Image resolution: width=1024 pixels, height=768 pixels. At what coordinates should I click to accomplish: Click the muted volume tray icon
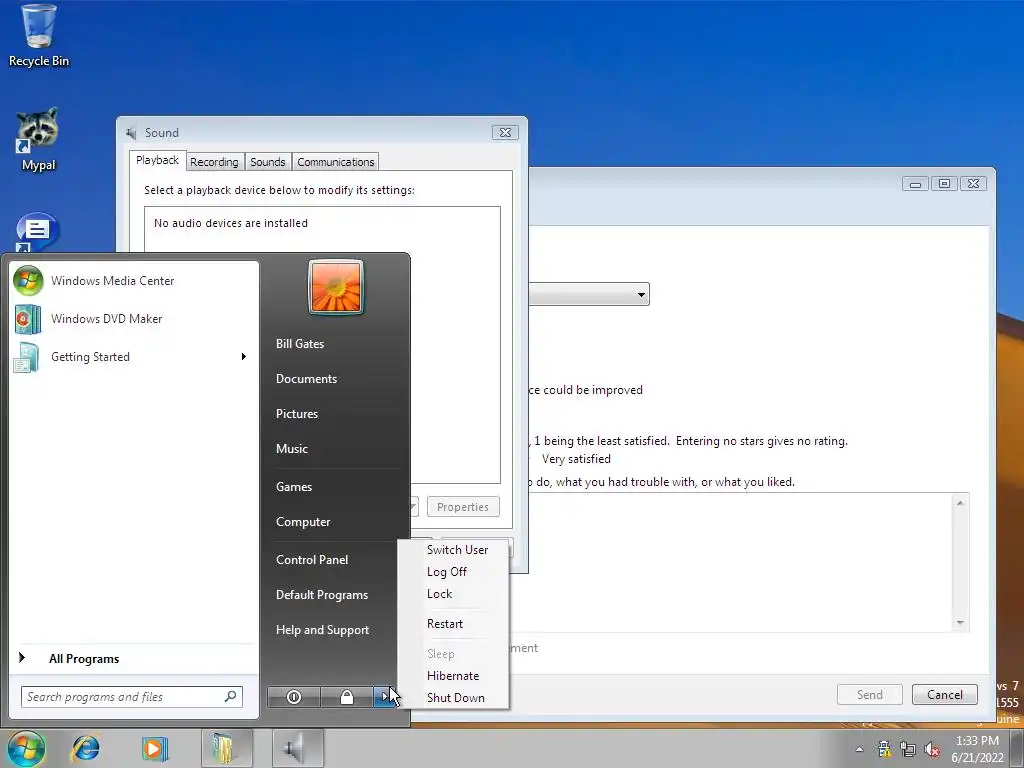pyautogui.click(x=932, y=749)
